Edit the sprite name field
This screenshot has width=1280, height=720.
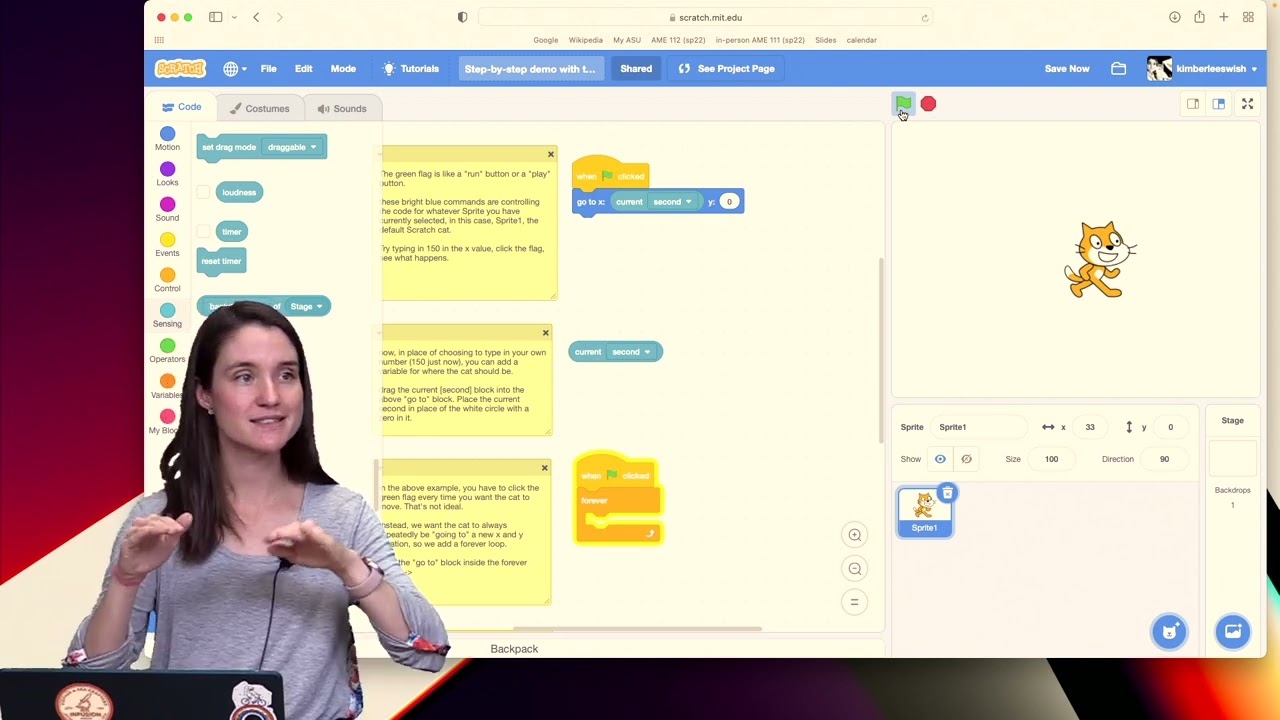[980, 427]
